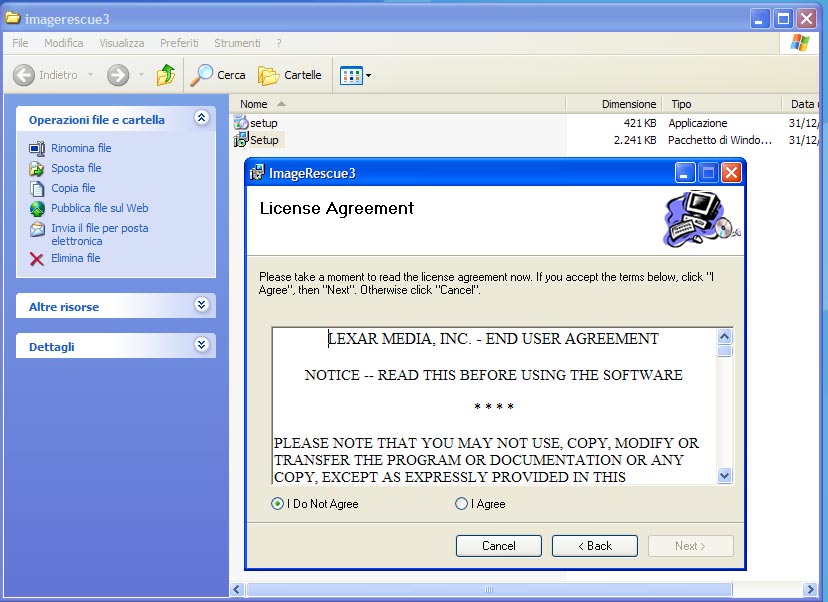Viewport: 828px width, 602px height.
Task: Sort files by the Dimensione column header
Action: (614, 104)
